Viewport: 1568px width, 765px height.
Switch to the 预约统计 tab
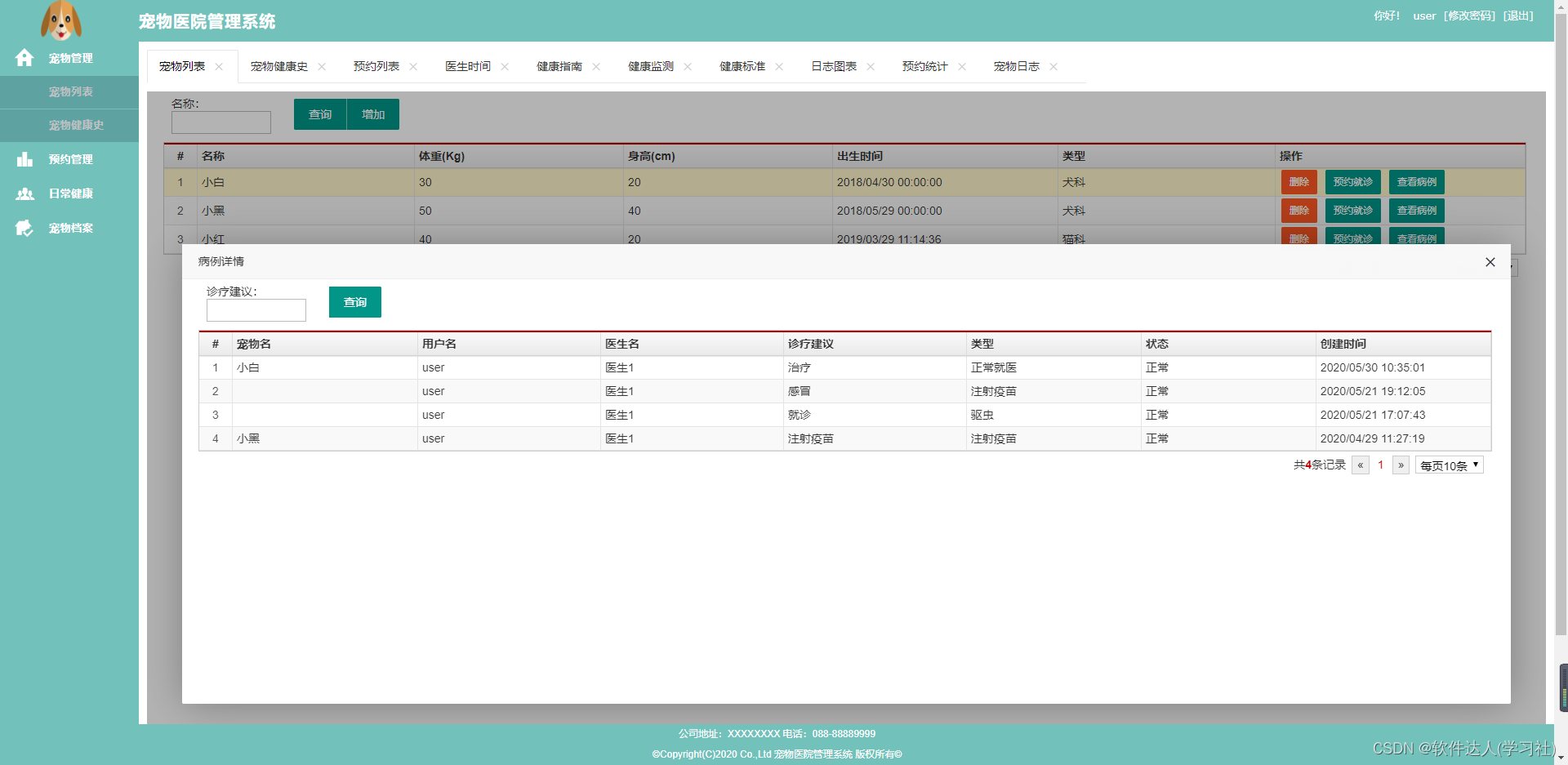(x=925, y=66)
